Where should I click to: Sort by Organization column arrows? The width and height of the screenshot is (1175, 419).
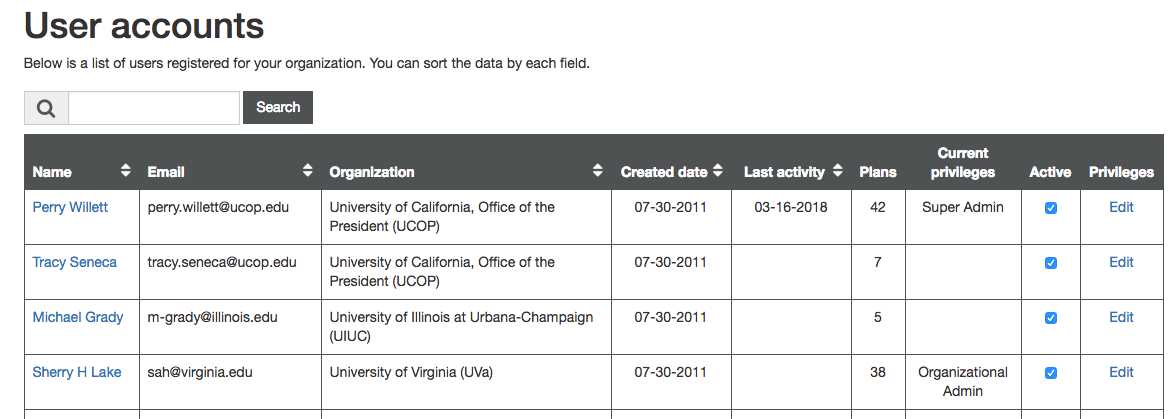click(597, 171)
